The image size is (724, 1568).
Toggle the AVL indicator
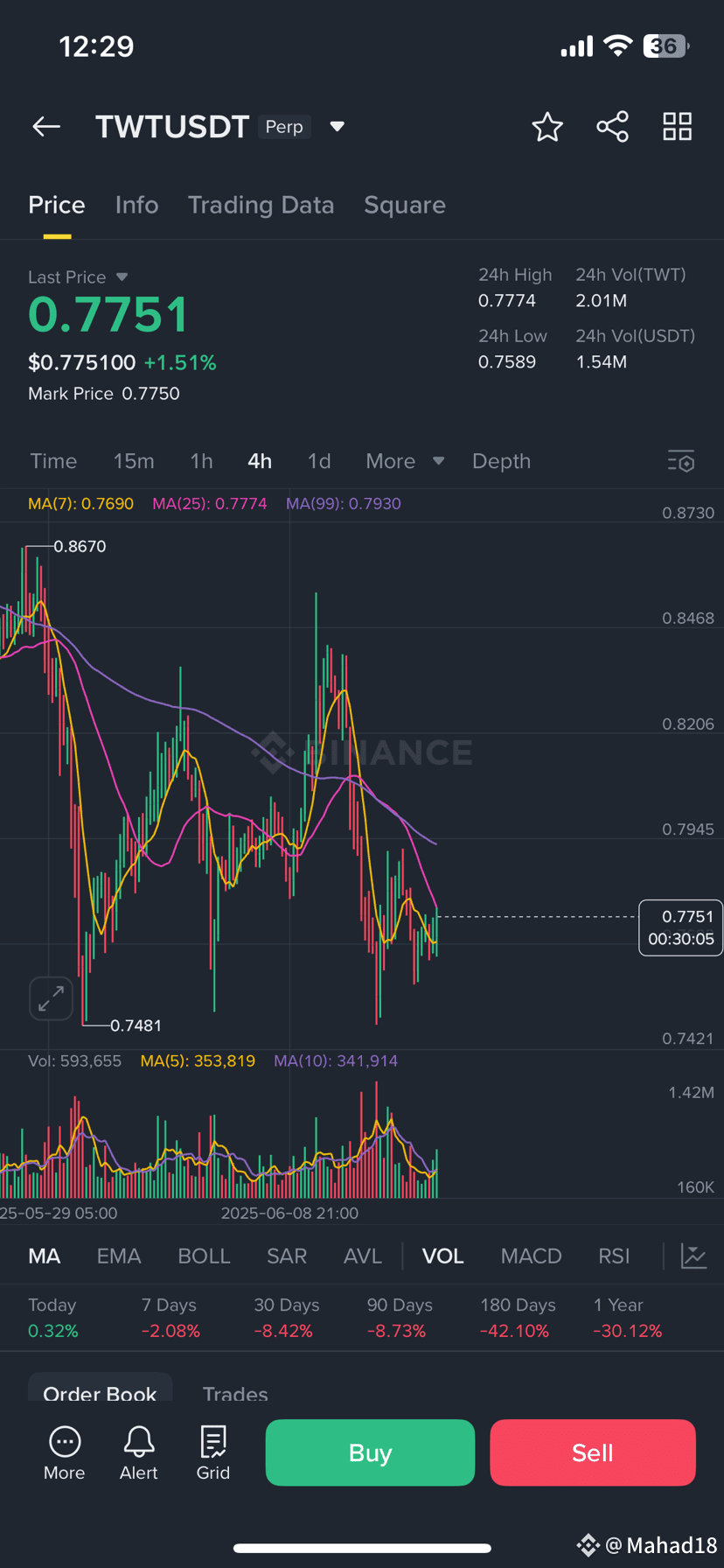[363, 1256]
